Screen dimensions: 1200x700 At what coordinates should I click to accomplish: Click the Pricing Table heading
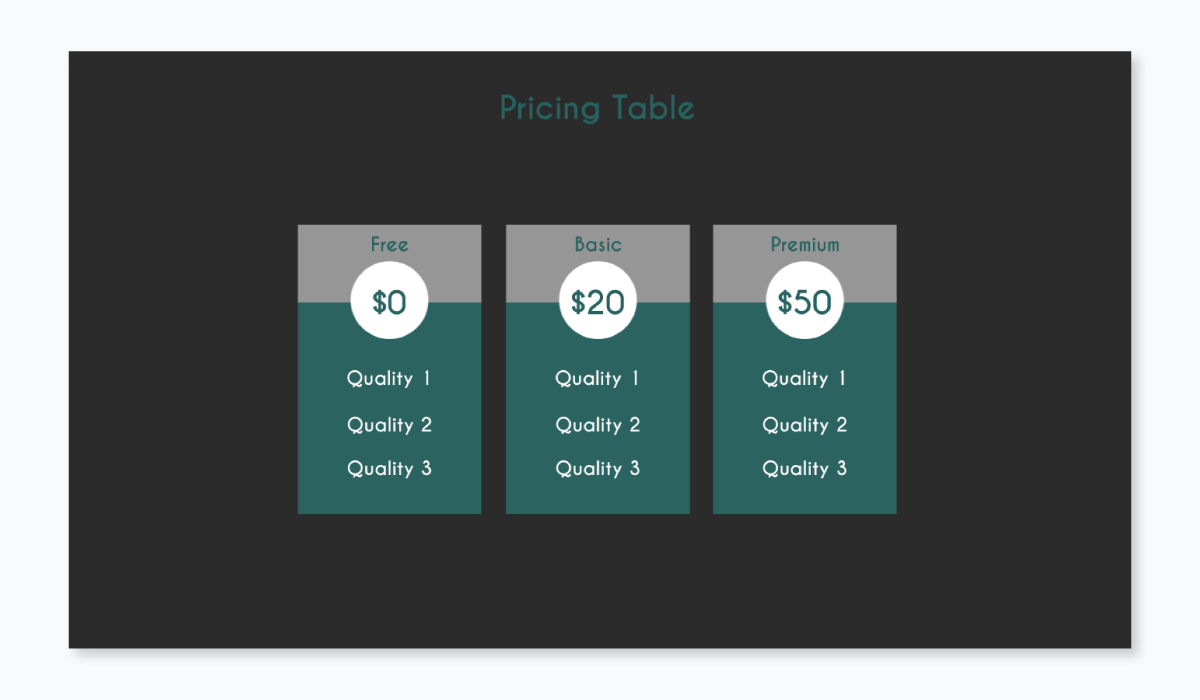pos(597,108)
